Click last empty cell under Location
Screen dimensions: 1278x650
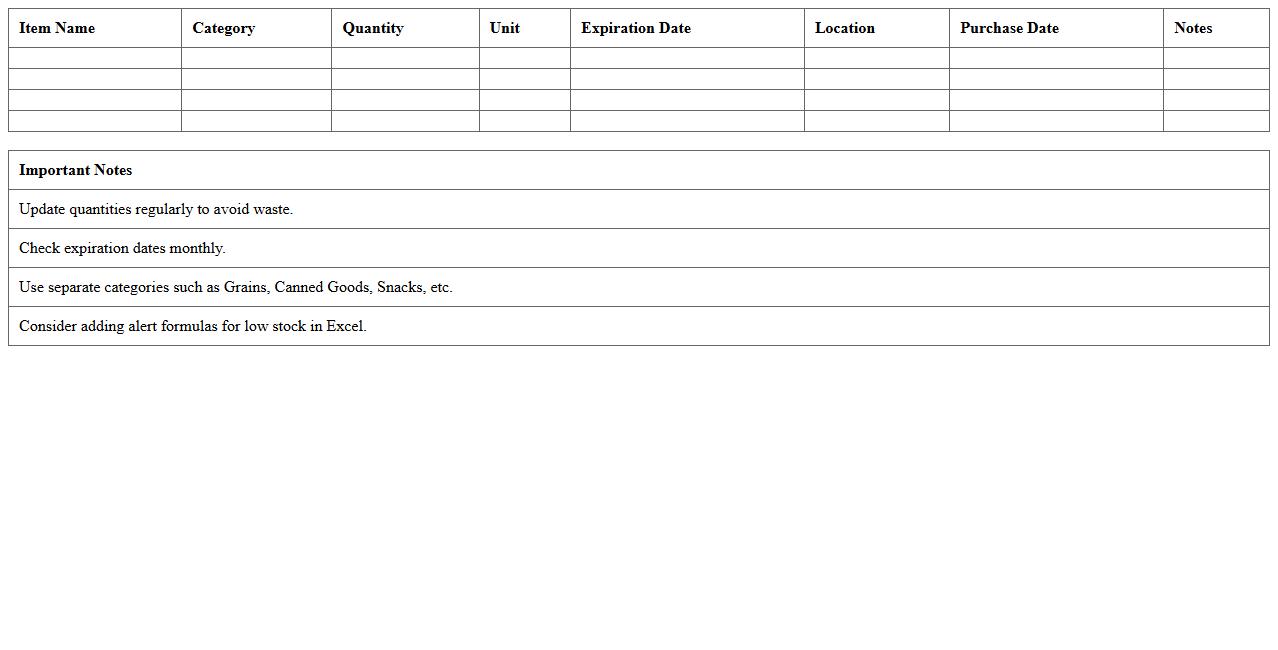(876, 121)
